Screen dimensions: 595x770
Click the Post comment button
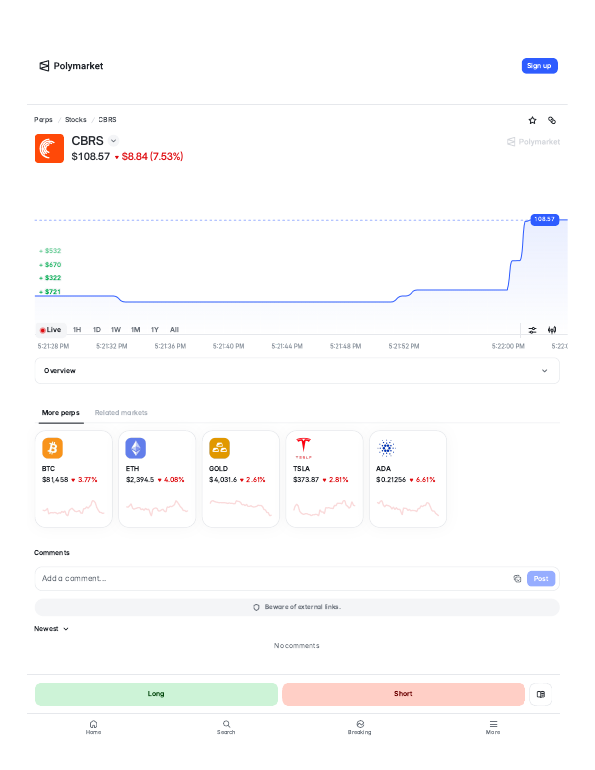tap(541, 578)
